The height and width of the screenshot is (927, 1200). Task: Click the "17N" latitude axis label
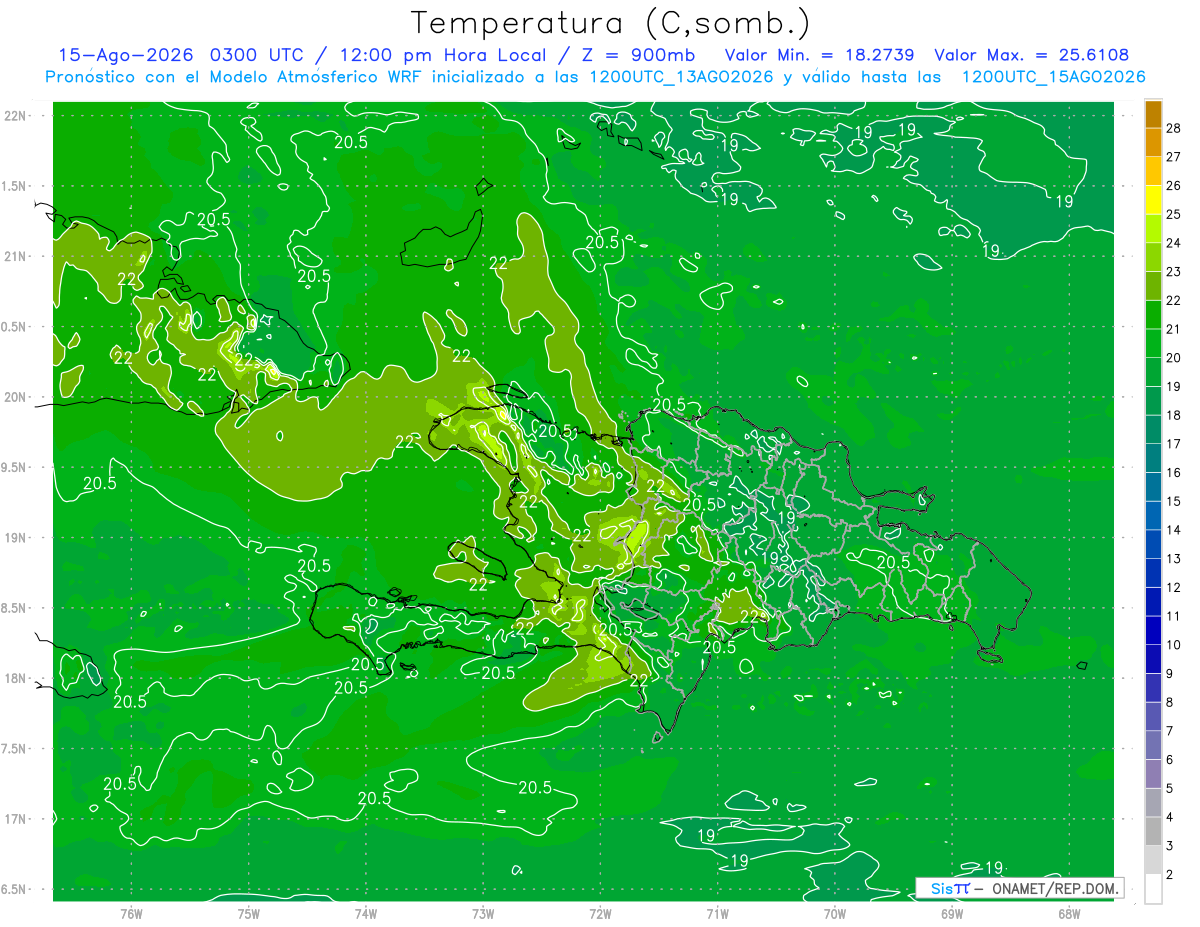click(x=16, y=819)
